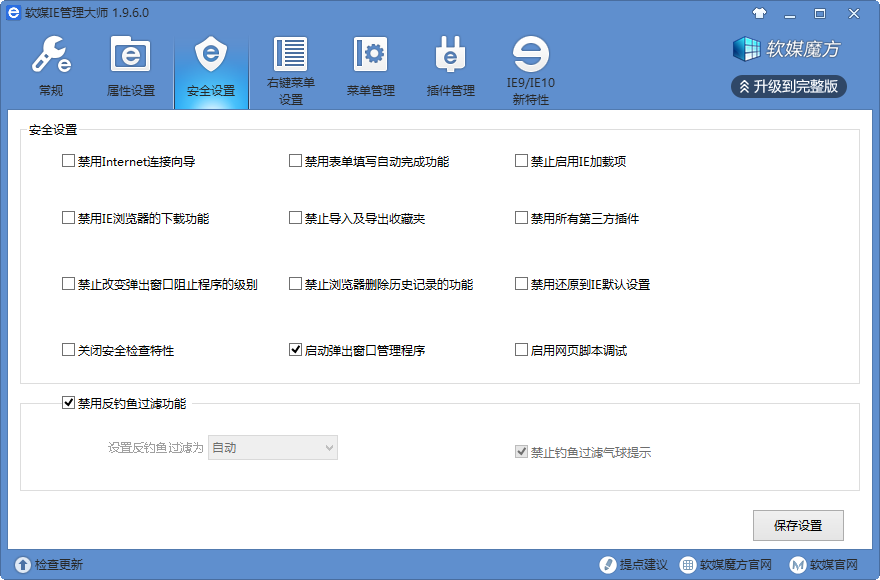Click the 检查更新 up-arrow icon
Viewport: 880px width, 580px height.
[23, 565]
